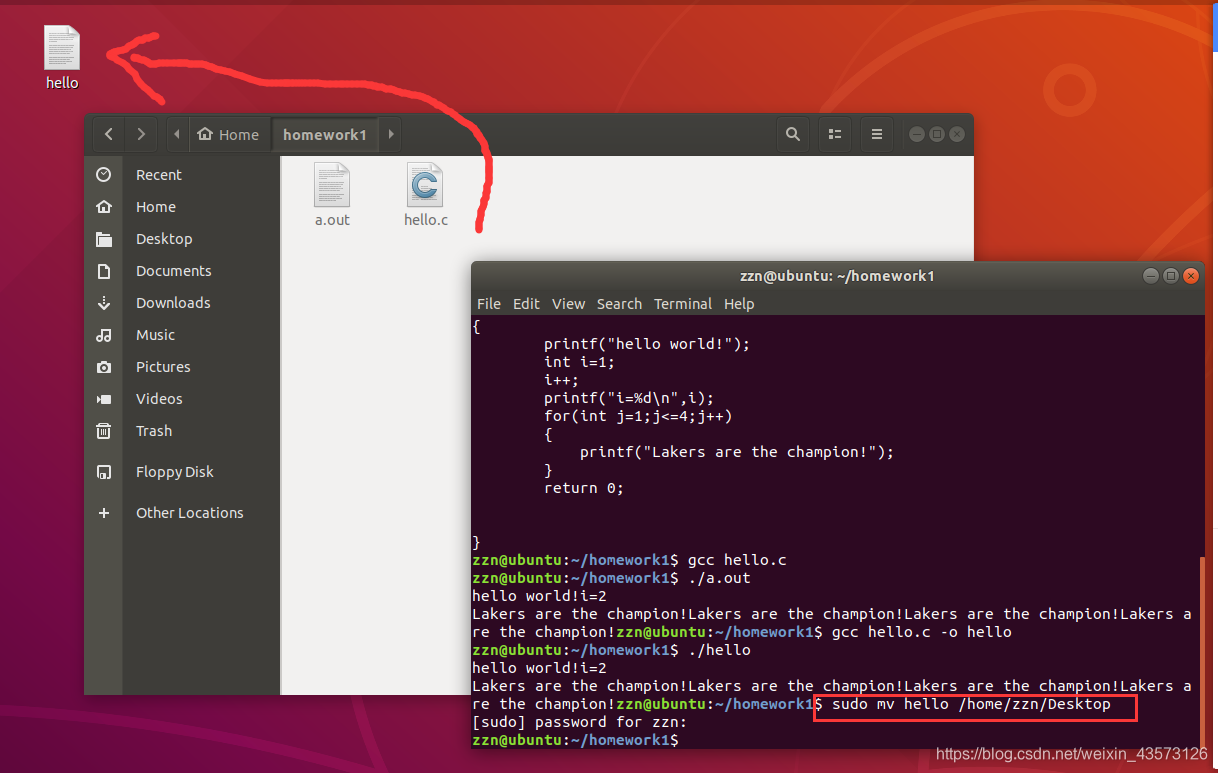Minimize the terminal window

tap(1149, 276)
